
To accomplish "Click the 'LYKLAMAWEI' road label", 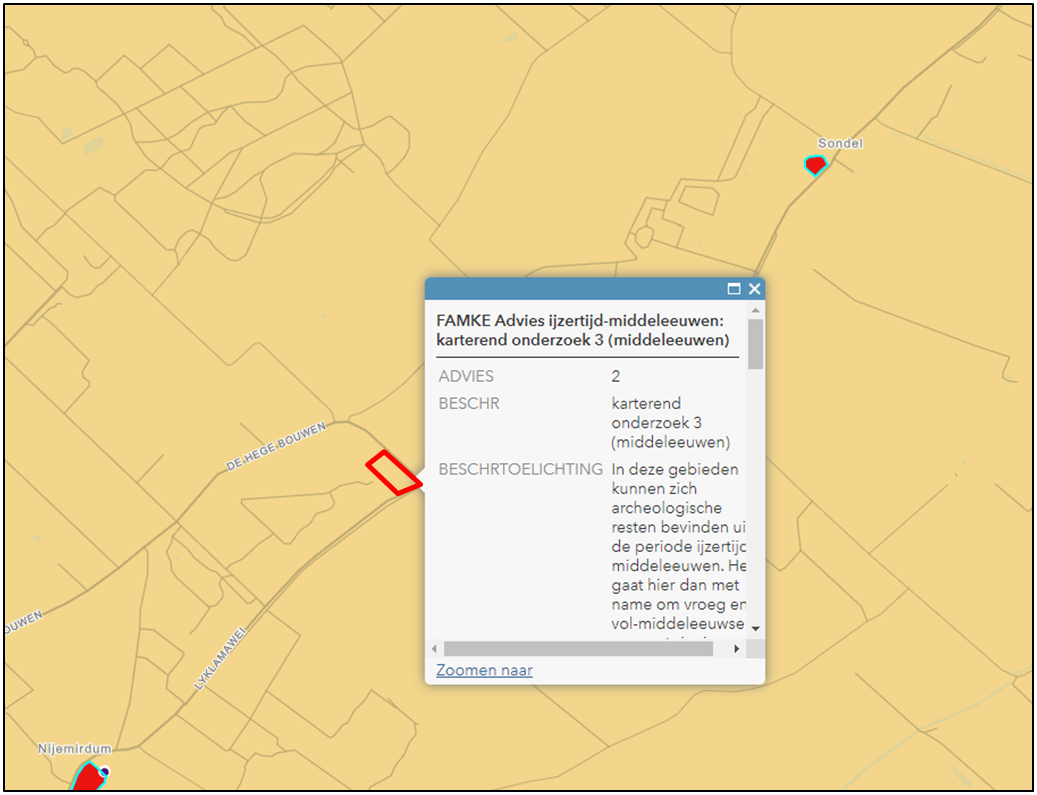I will 220,659.
